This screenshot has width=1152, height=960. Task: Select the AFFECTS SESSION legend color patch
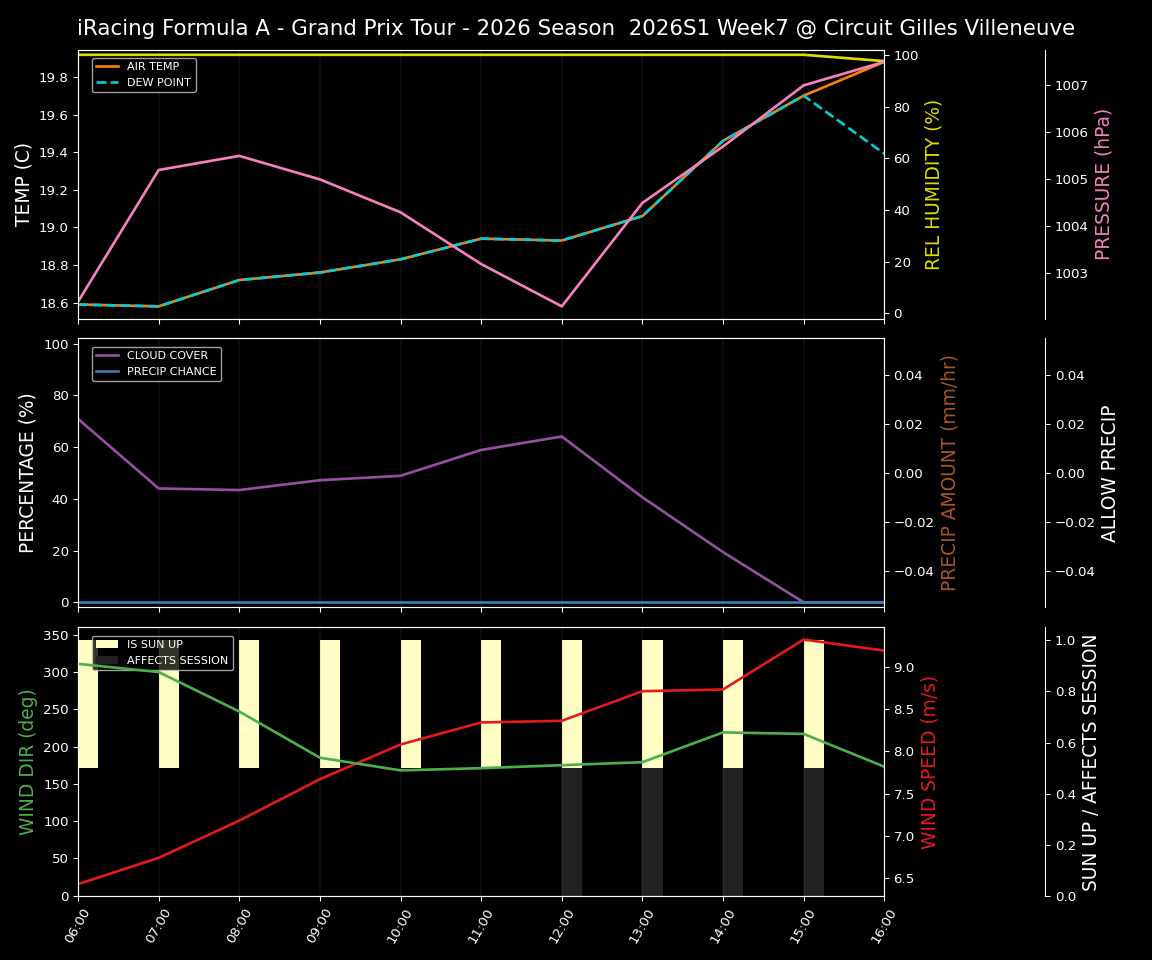pyautogui.click(x=105, y=659)
